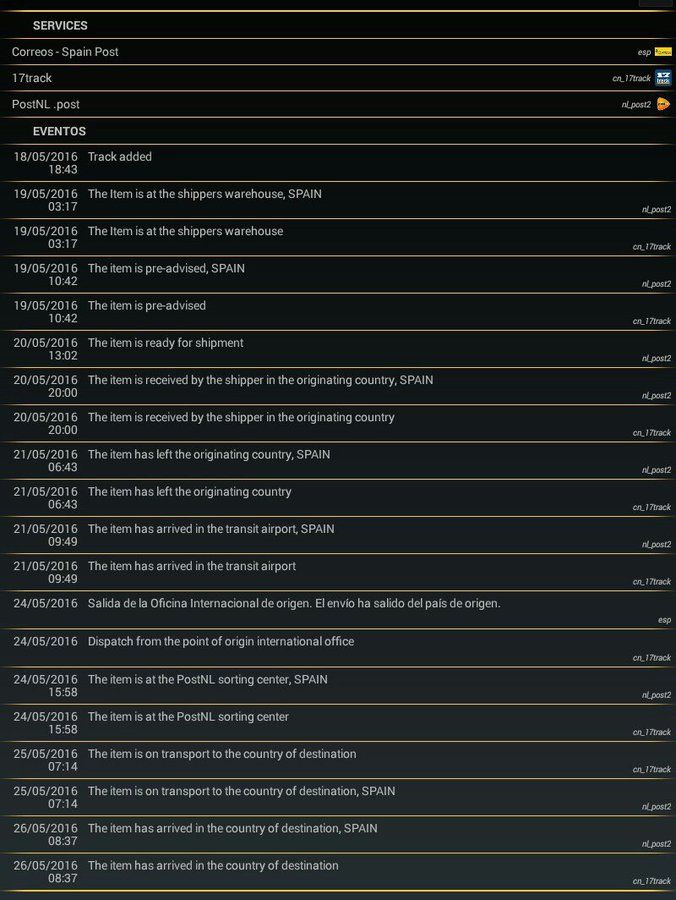Select 'The Item is at the shippers warehouse, SPAIN' event
The image size is (676, 900).
[x=338, y=200]
